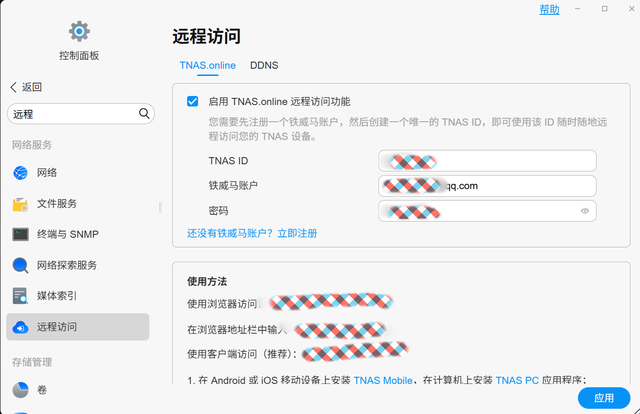Open the 帮助 link
The width and height of the screenshot is (640, 414).
[549, 9]
